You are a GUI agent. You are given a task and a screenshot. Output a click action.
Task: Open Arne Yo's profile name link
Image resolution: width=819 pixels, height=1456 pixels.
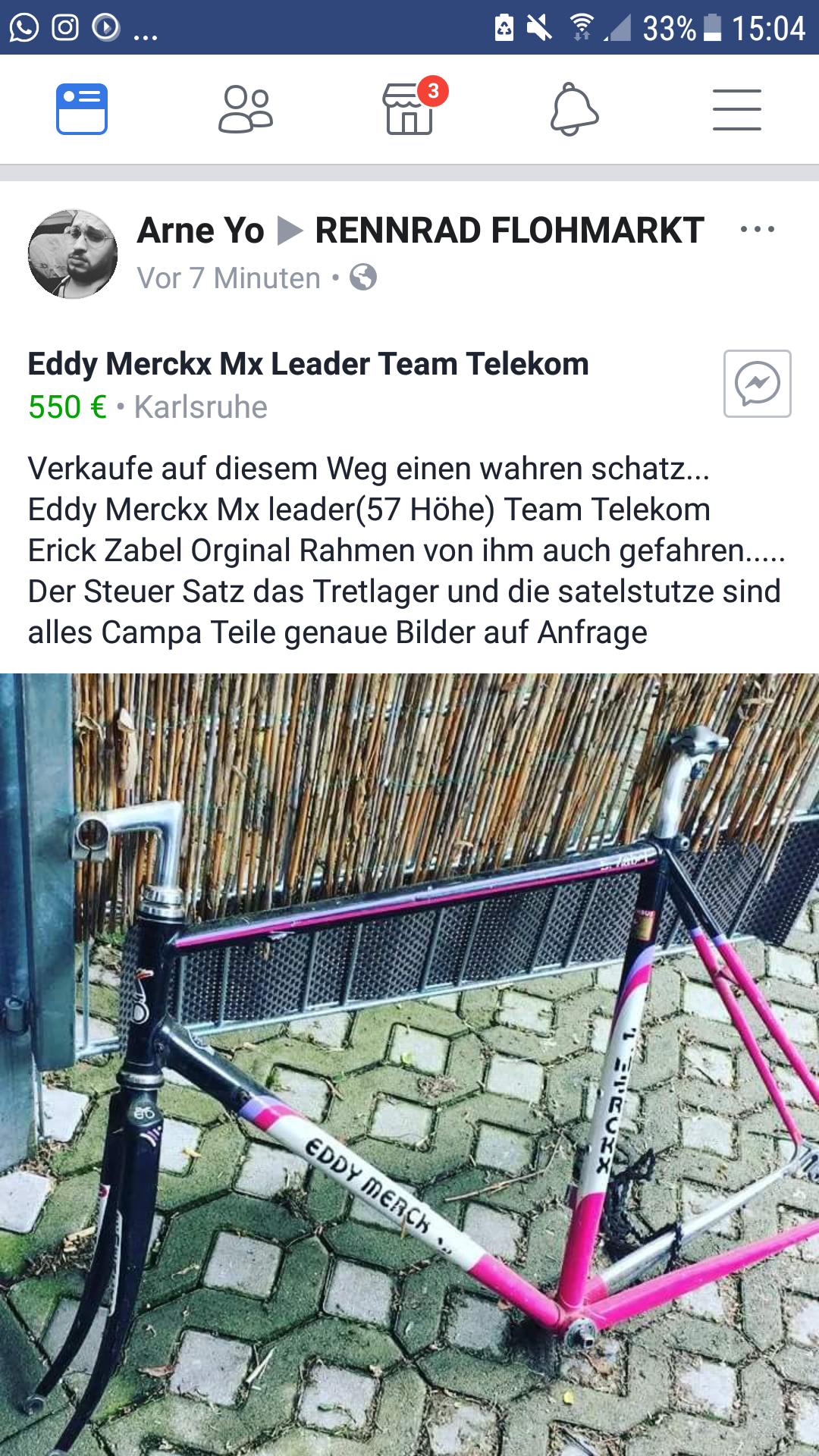[200, 231]
